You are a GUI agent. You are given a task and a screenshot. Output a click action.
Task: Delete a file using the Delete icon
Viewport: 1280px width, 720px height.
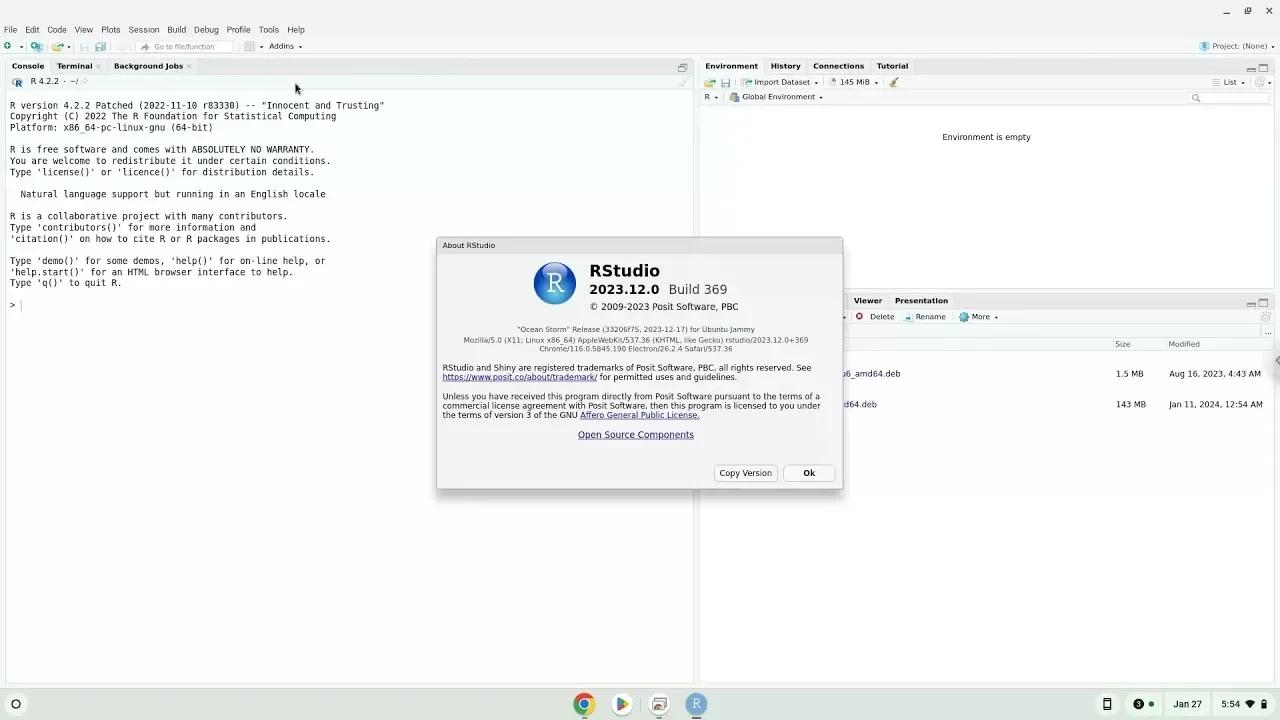[x=875, y=317]
